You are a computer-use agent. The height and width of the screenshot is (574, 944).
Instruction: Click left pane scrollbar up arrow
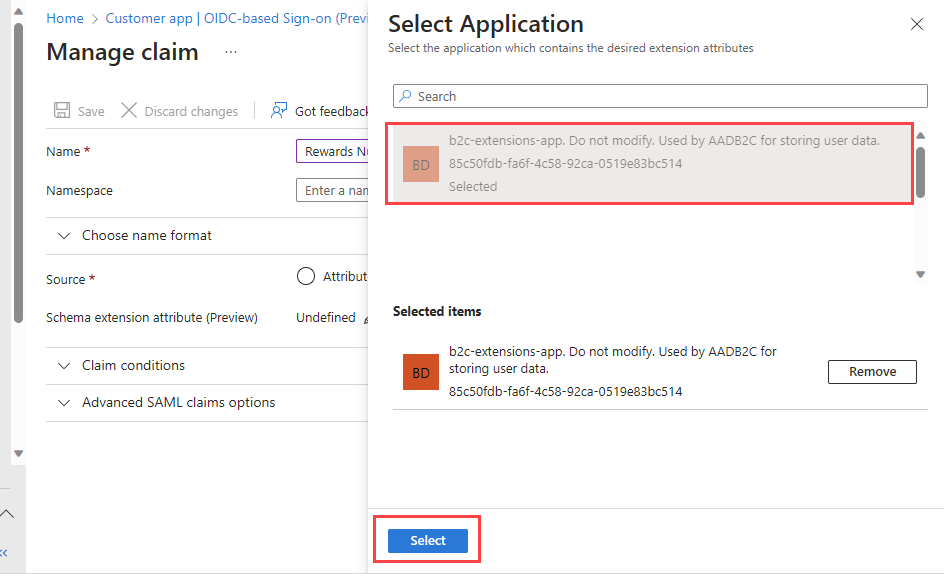point(18,12)
